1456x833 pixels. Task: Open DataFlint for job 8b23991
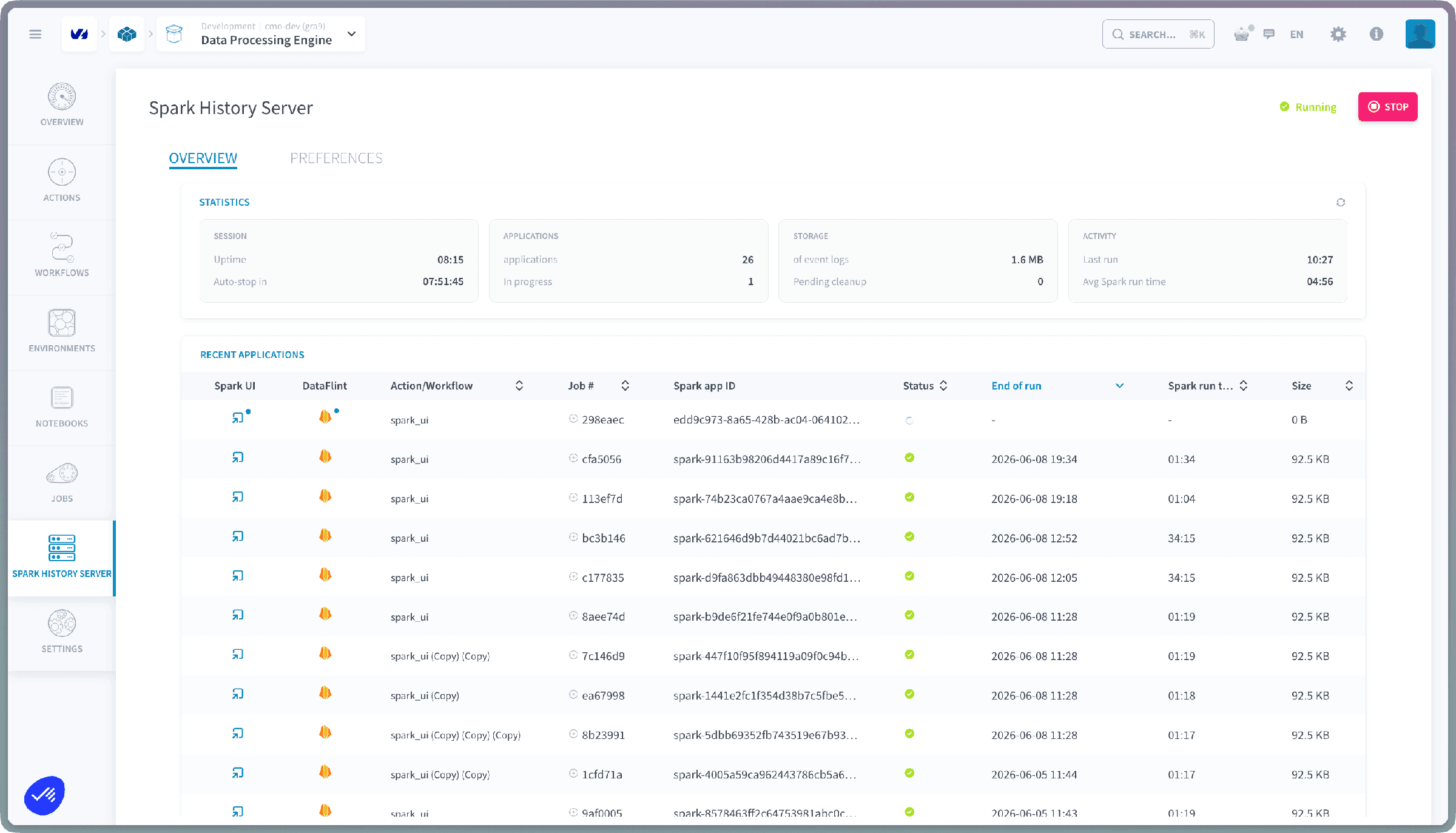pos(325,732)
